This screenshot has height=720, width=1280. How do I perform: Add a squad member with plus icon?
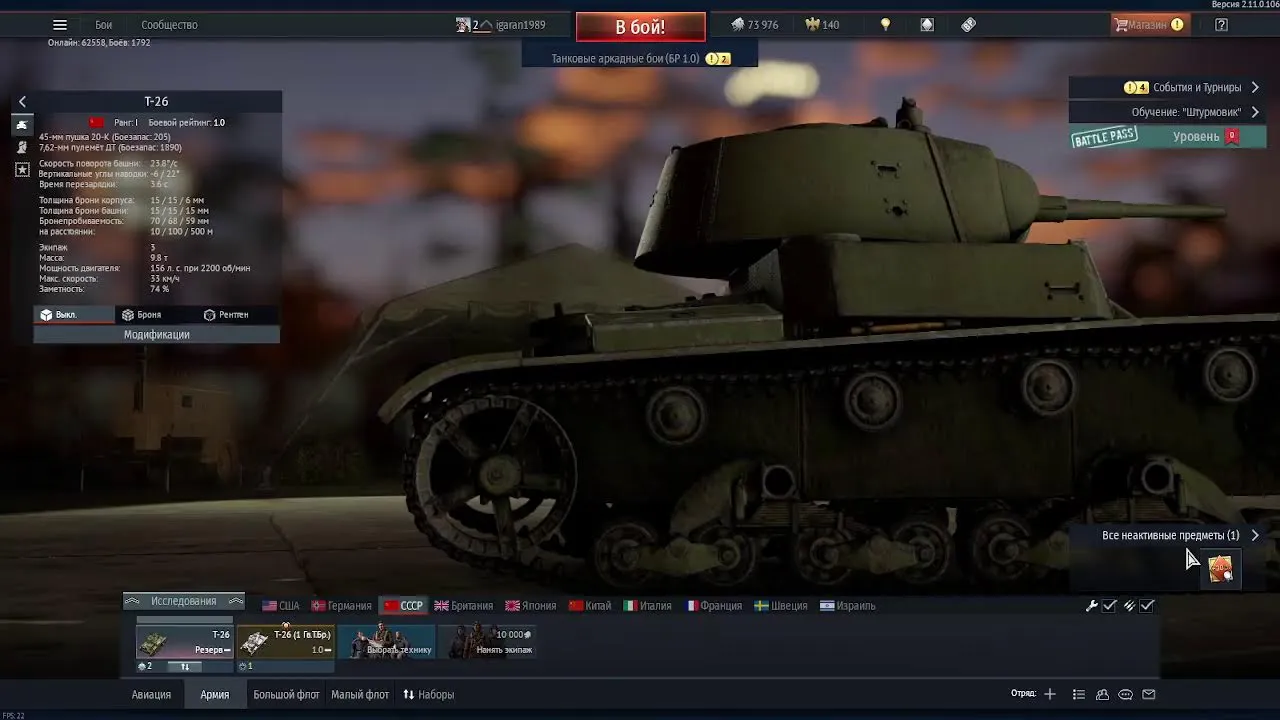pyautogui.click(x=1050, y=695)
